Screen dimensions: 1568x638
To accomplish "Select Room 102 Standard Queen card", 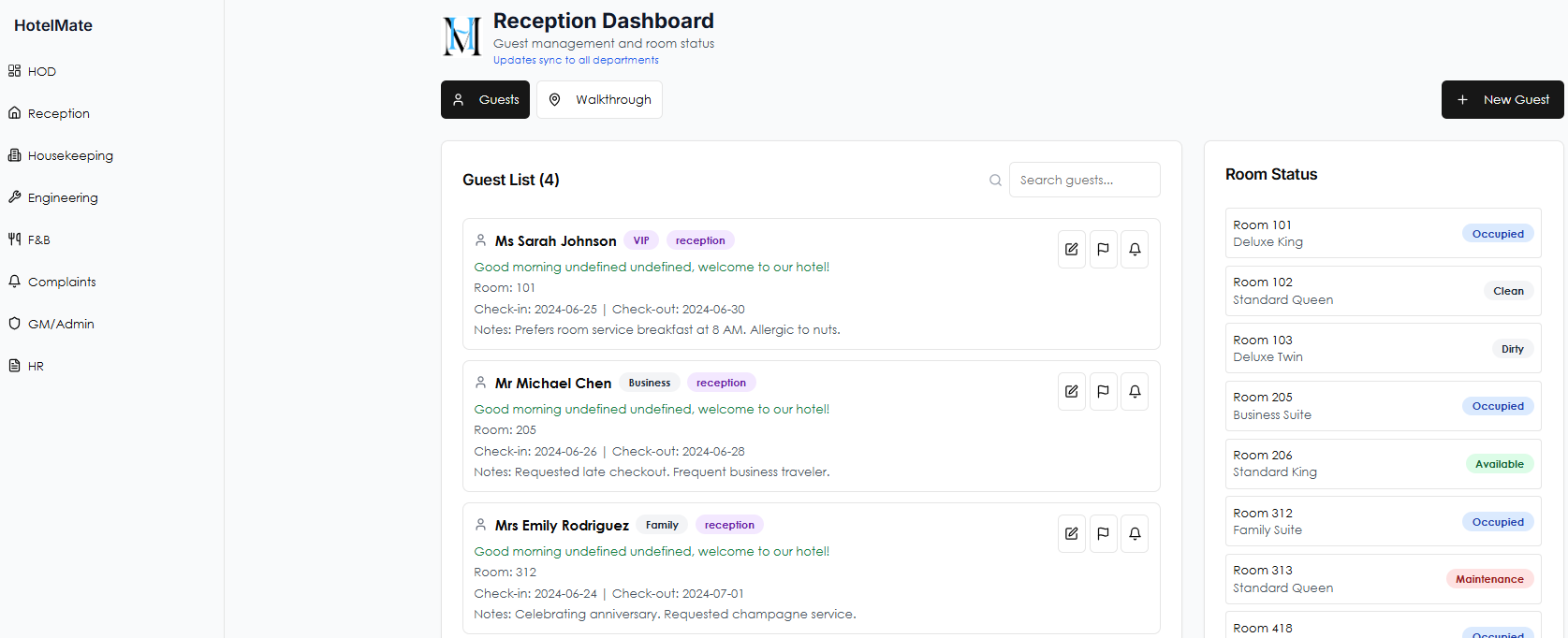I will point(1383,291).
